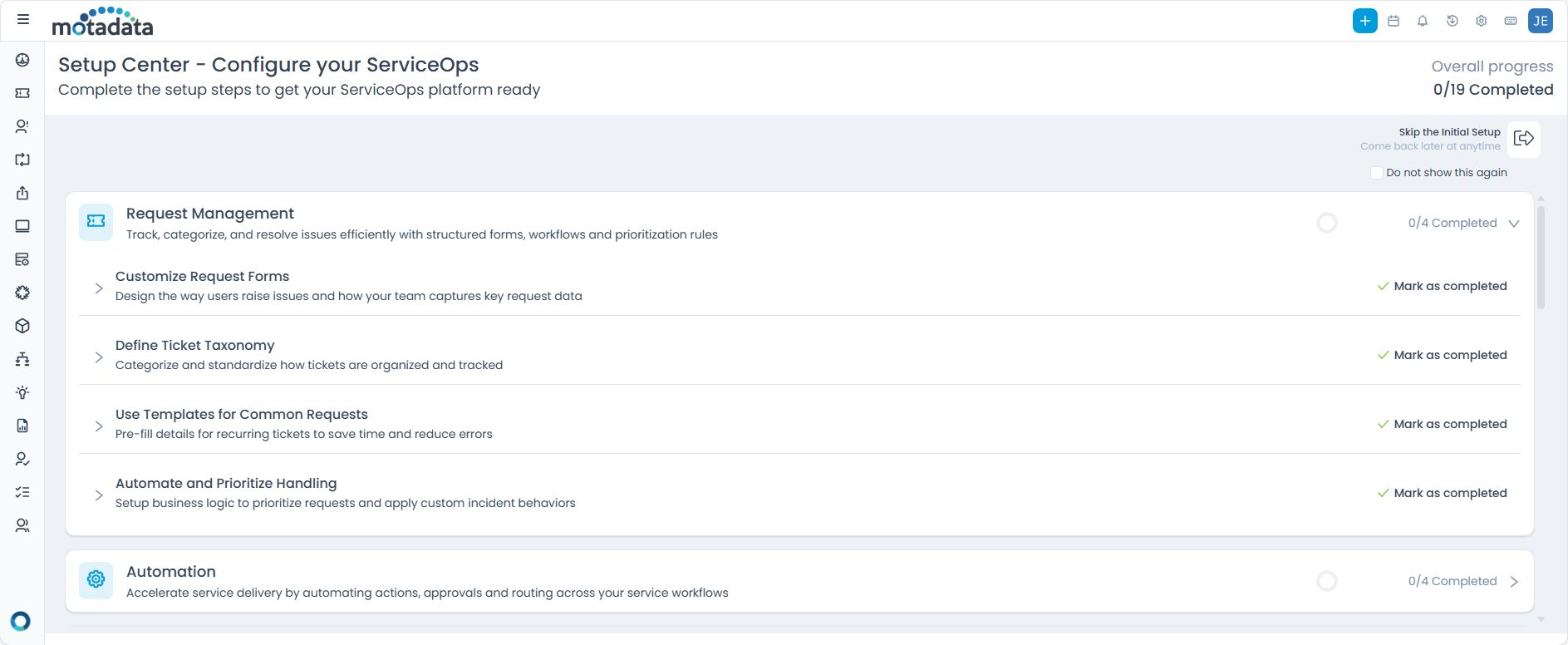1568x645 pixels.
Task: Open the calendar icon in header
Action: 1394,21
